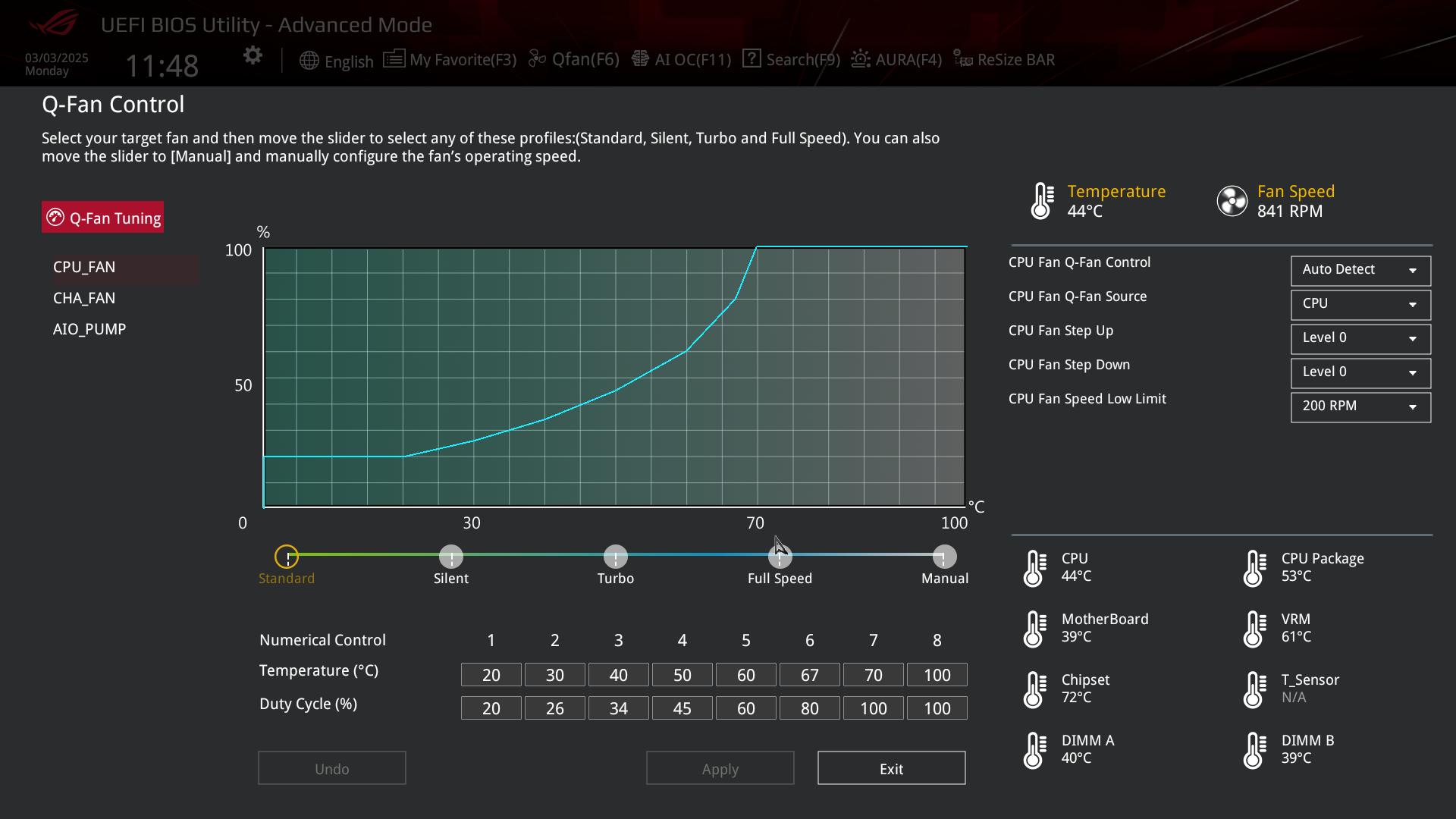Expand CPU Fan Q-Fan Control dropdown
Image resolution: width=1456 pixels, height=819 pixels.
point(1360,270)
